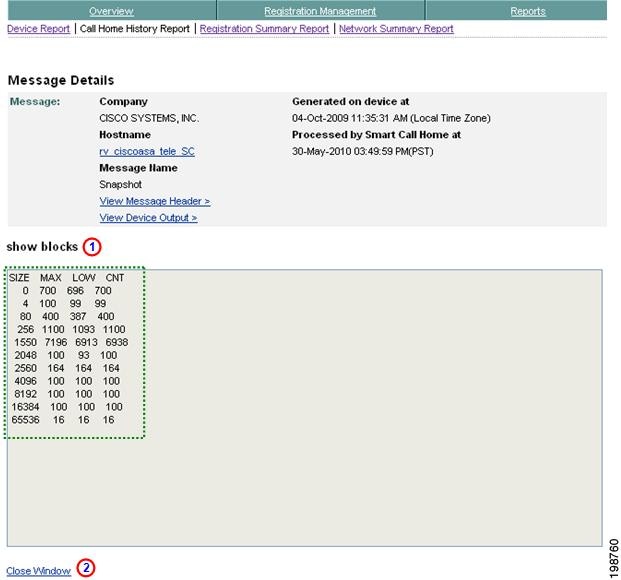The width and height of the screenshot is (621, 580).
Task: Click the CNT column header
Action: tap(115, 278)
